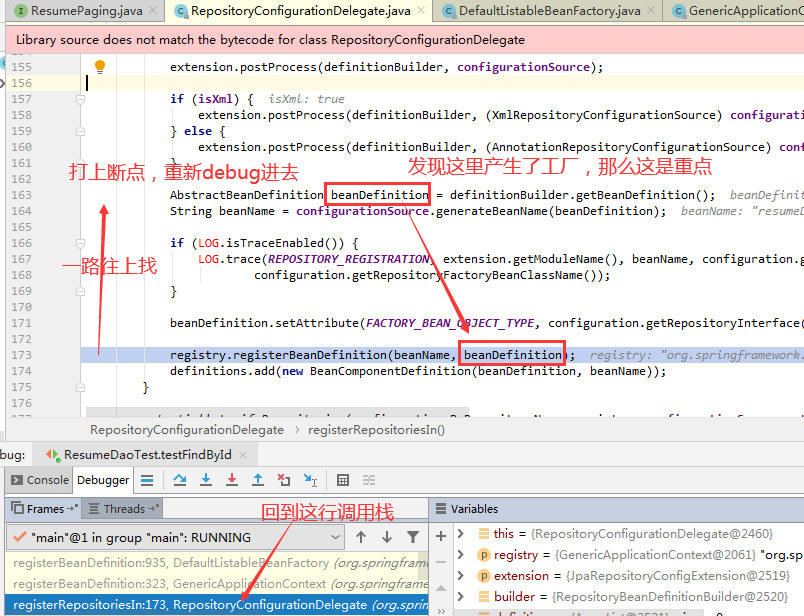Viewport: 804px width, 616px height.
Task: Expand the 'this' variable node
Action: 460,534
